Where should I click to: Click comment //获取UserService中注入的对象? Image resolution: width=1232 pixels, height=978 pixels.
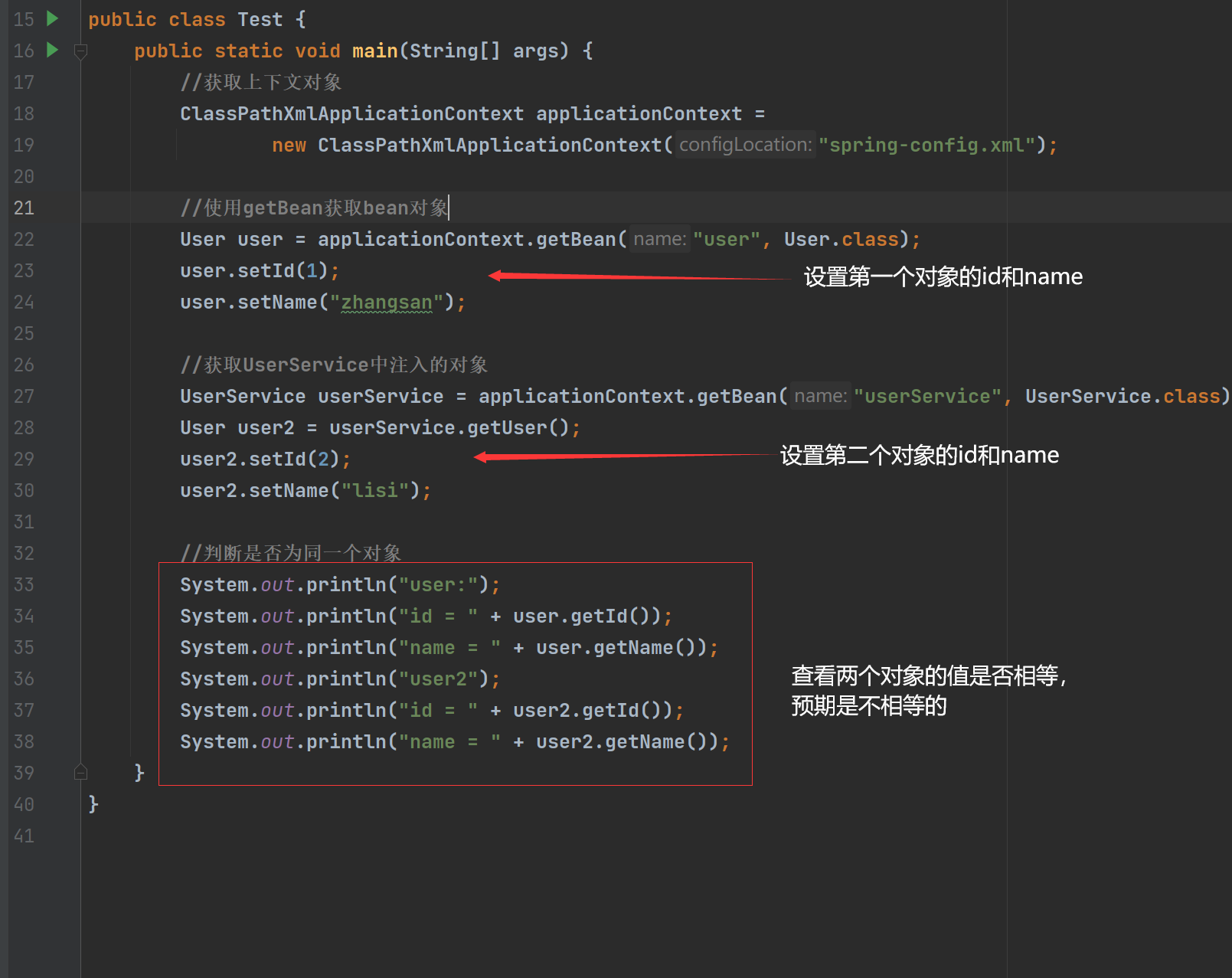tap(334, 365)
